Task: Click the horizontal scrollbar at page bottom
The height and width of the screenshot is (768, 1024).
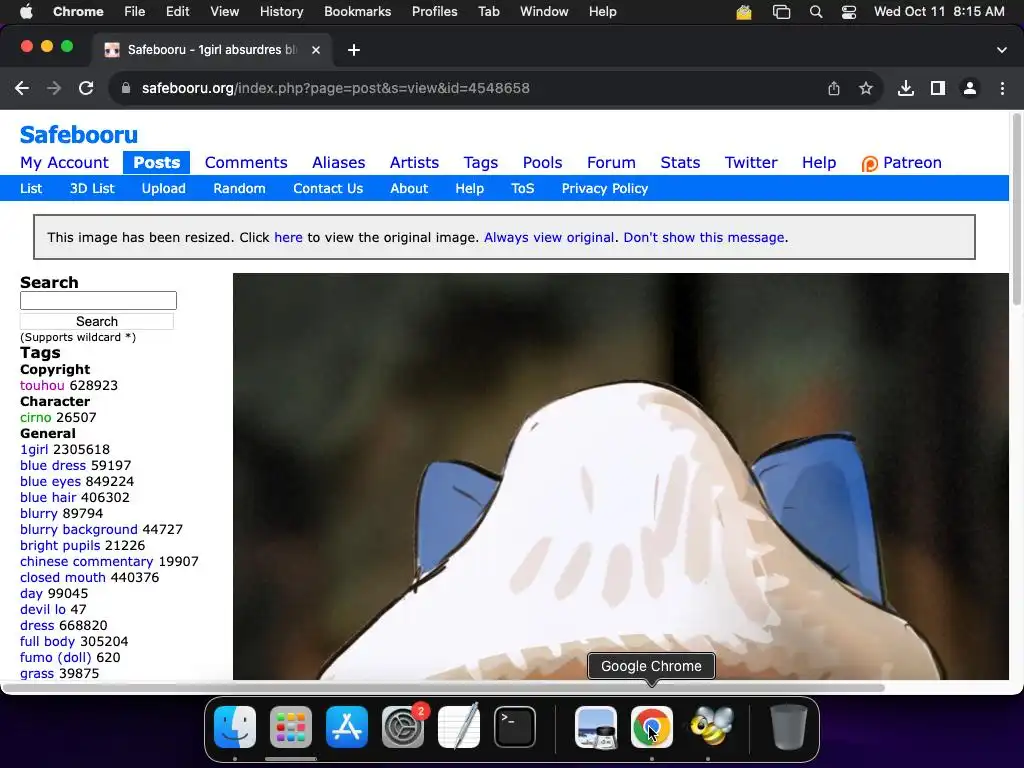Action: (443, 688)
